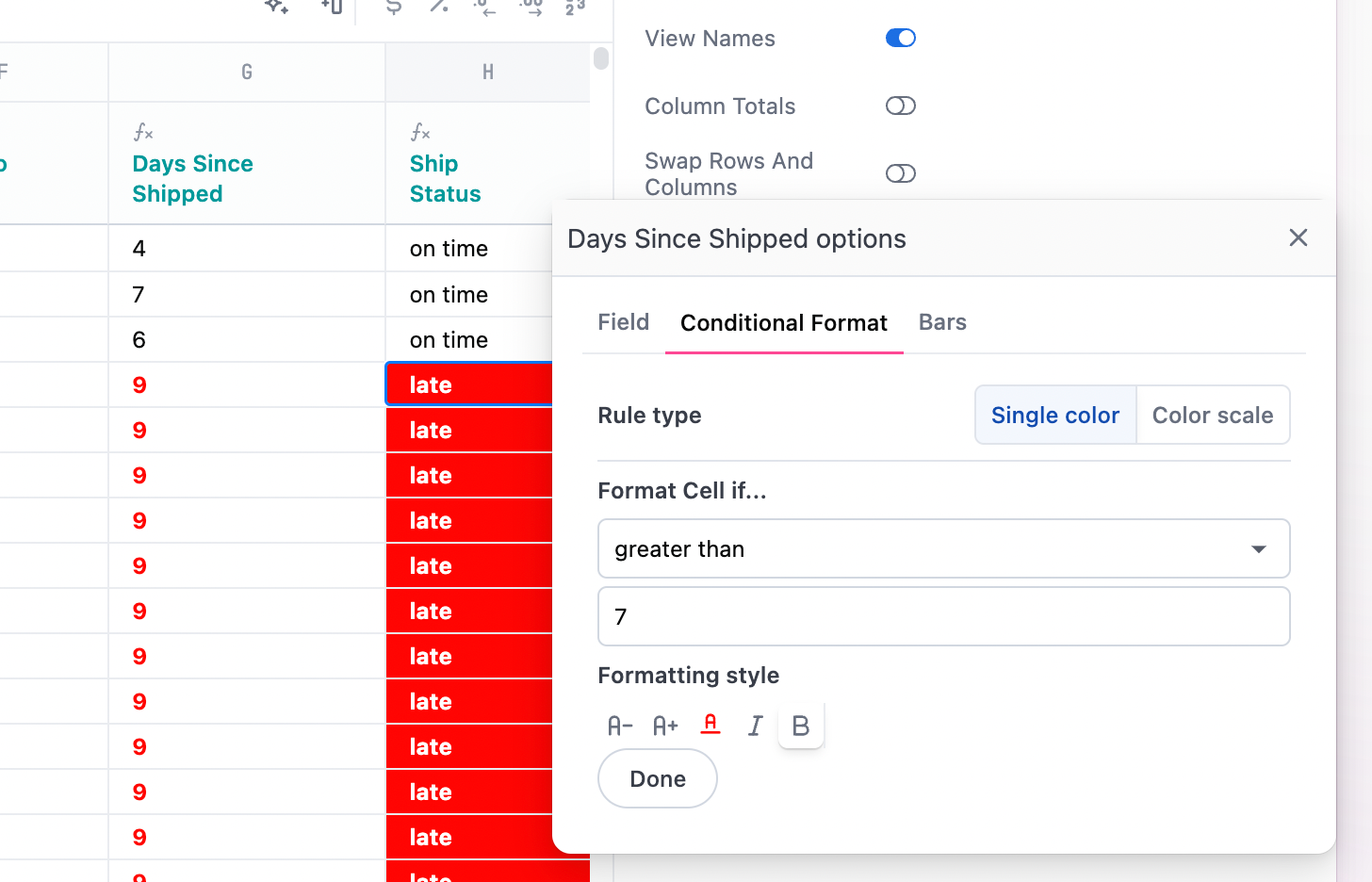Image resolution: width=1372 pixels, height=882 pixels.
Task: Toggle off View Names
Action: click(900, 38)
